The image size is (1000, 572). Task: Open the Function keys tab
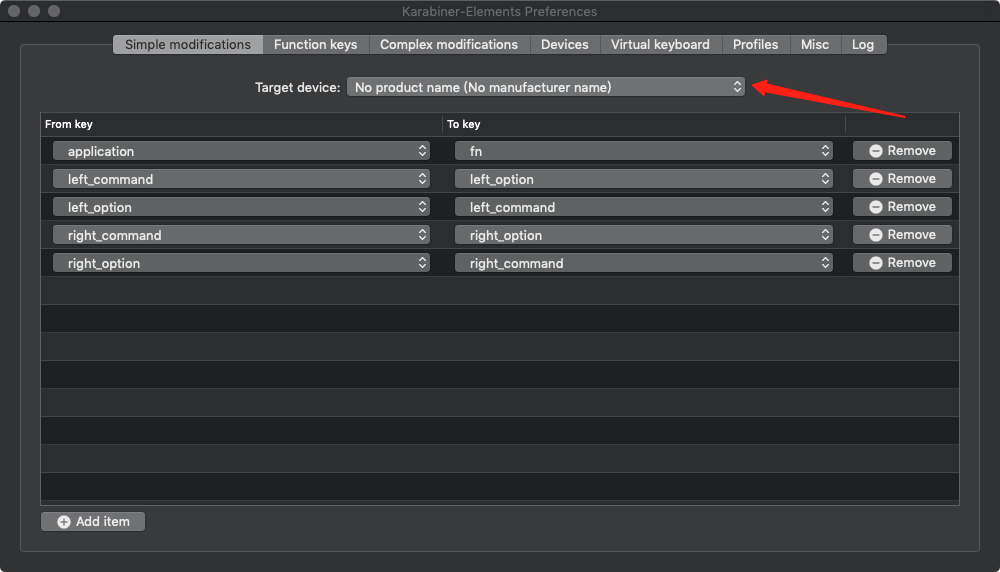tap(316, 45)
